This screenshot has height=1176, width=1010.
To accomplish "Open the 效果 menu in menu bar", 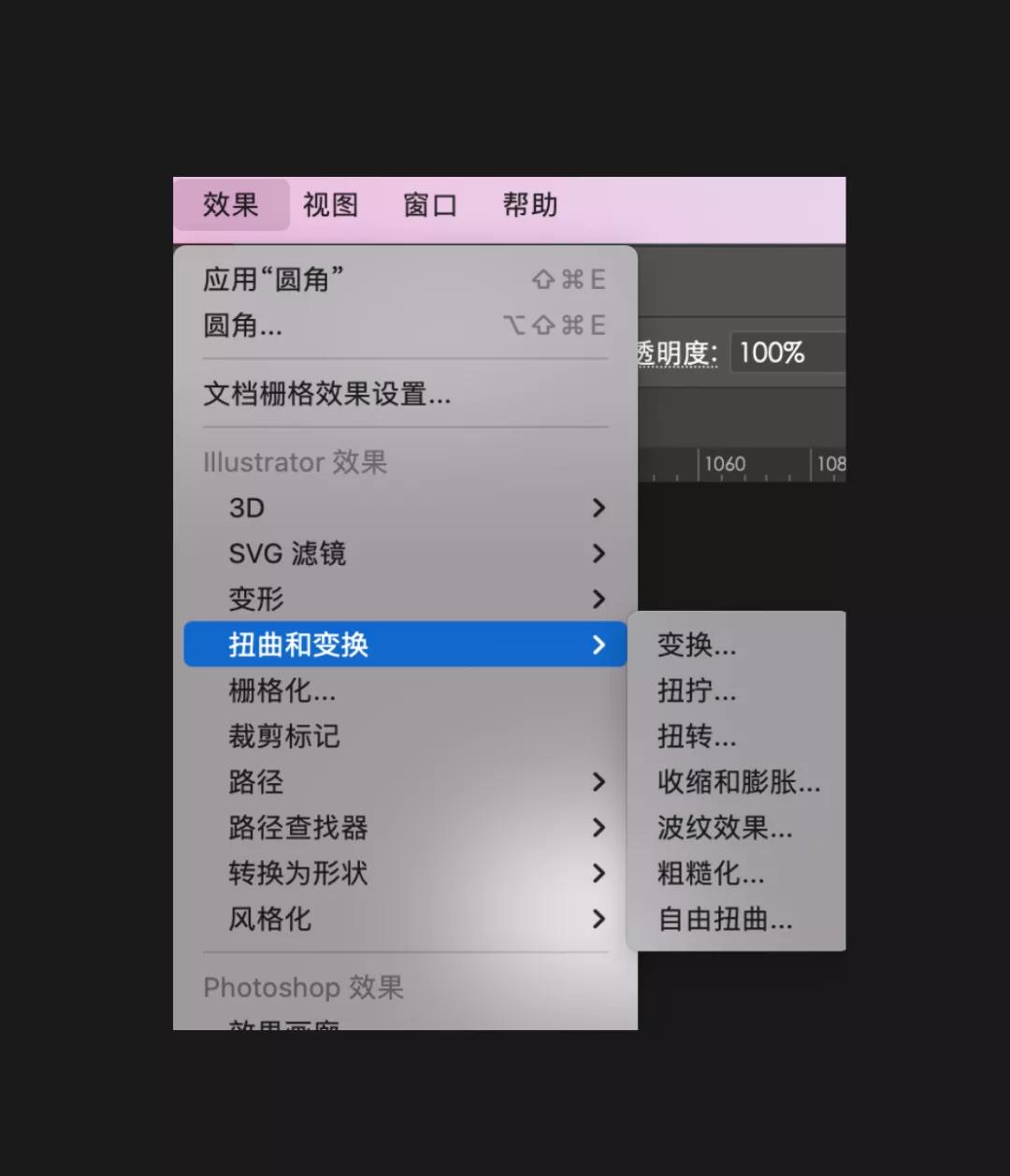I will click(231, 205).
